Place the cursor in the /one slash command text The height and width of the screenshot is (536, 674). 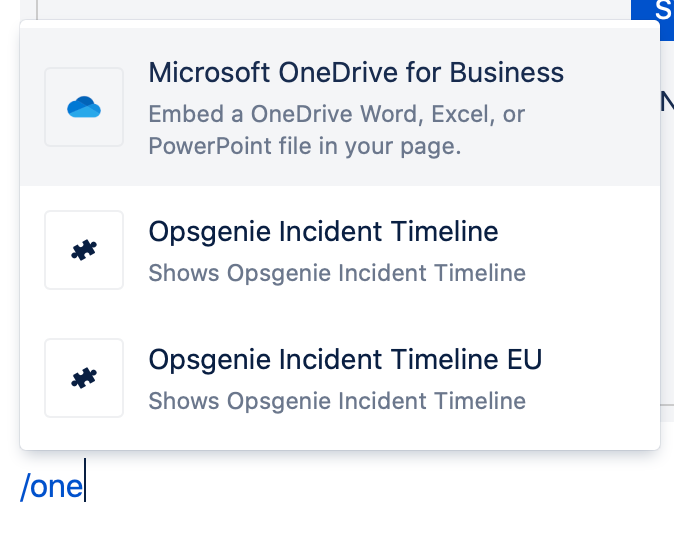click(x=52, y=487)
